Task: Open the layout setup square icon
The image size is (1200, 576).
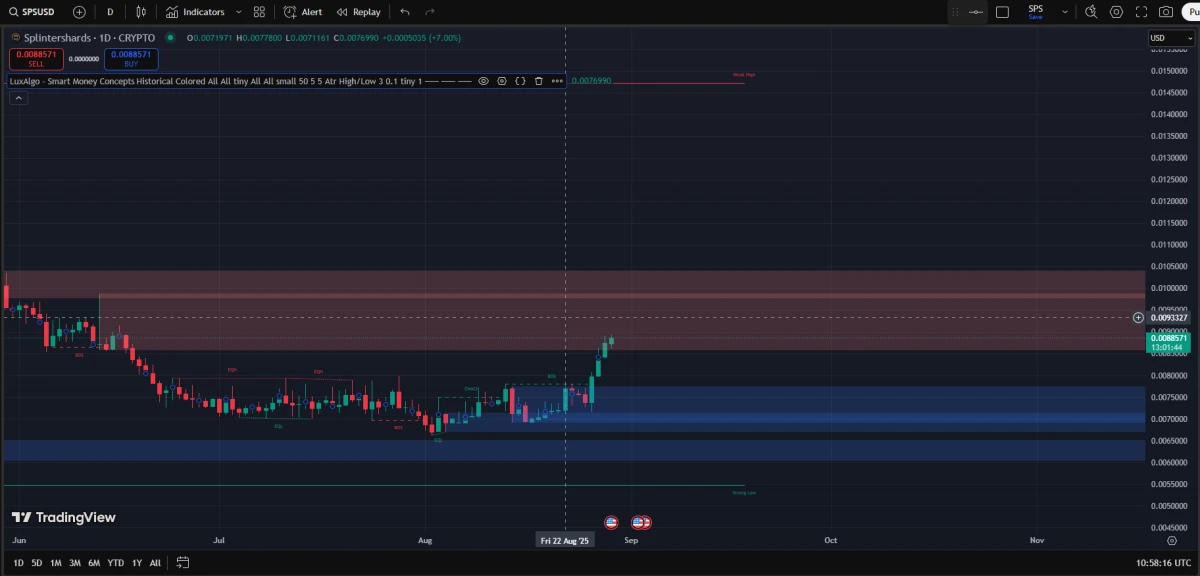Action: (1003, 12)
